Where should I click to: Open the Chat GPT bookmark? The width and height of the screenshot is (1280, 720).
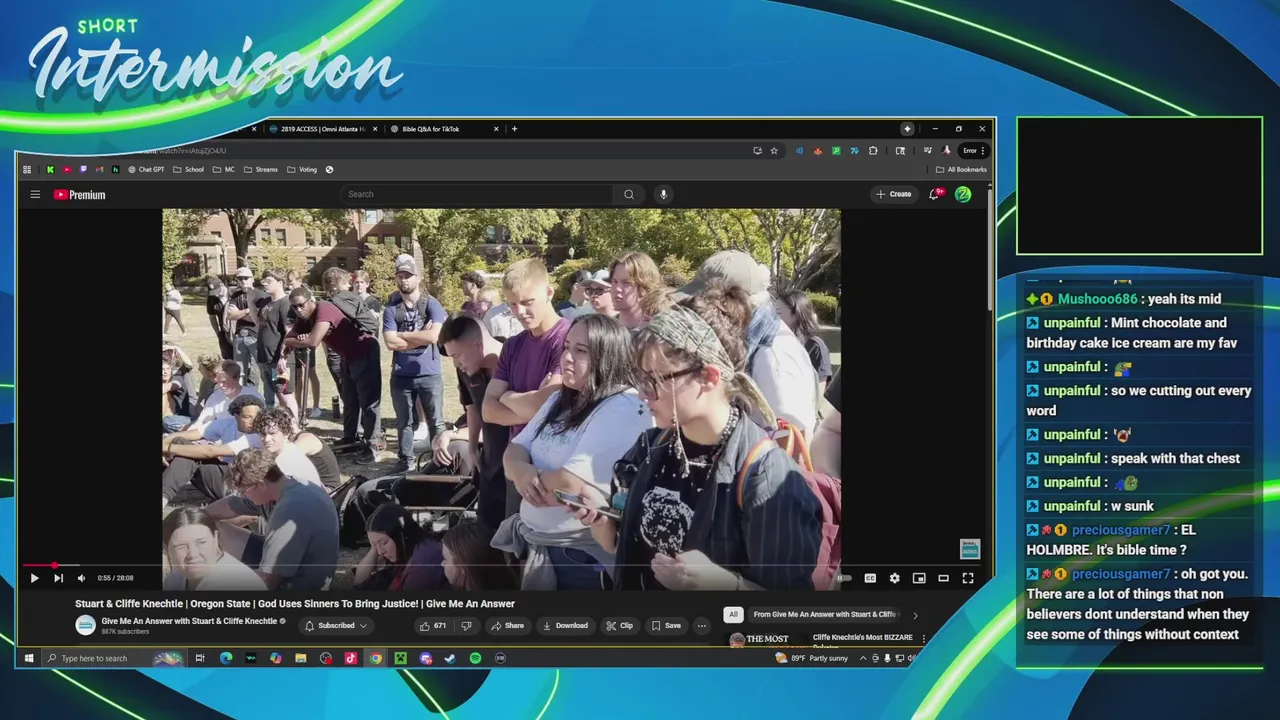click(x=146, y=169)
